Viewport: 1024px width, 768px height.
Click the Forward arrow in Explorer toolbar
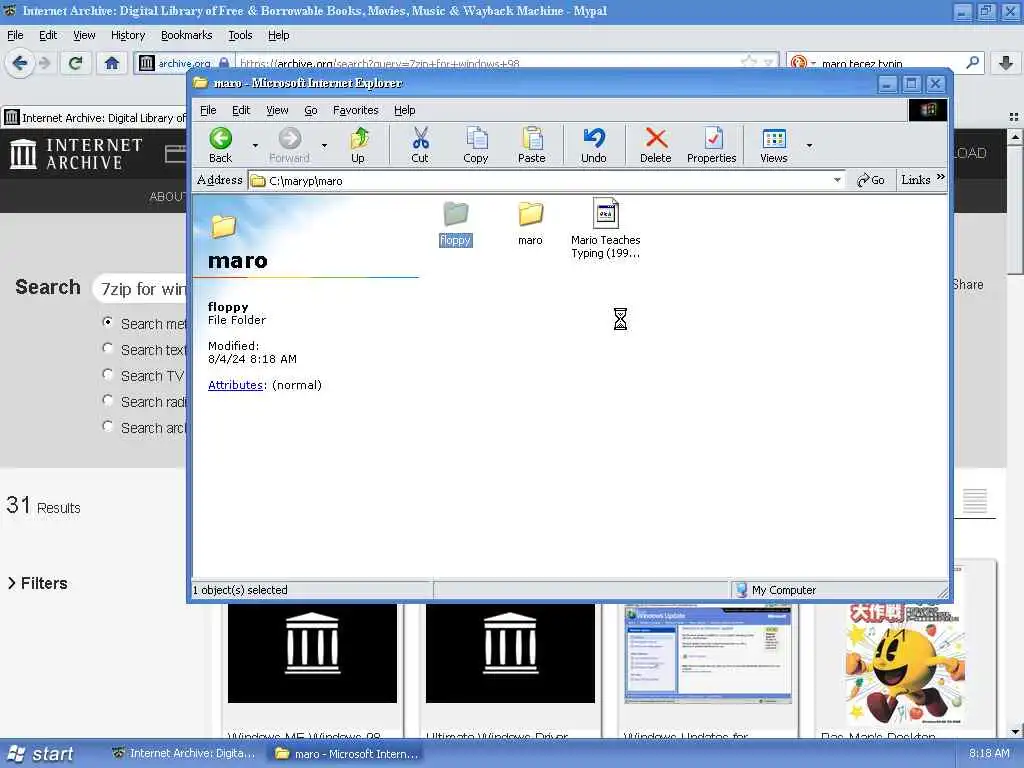point(289,145)
